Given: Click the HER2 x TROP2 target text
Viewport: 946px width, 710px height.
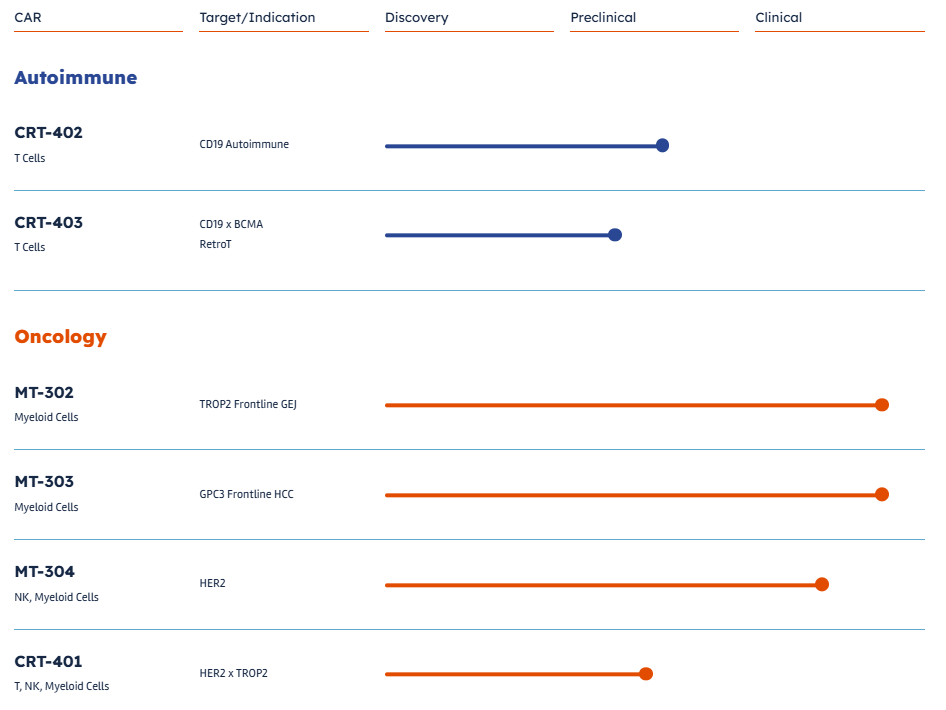Looking at the screenshot, I should click(233, 673).
